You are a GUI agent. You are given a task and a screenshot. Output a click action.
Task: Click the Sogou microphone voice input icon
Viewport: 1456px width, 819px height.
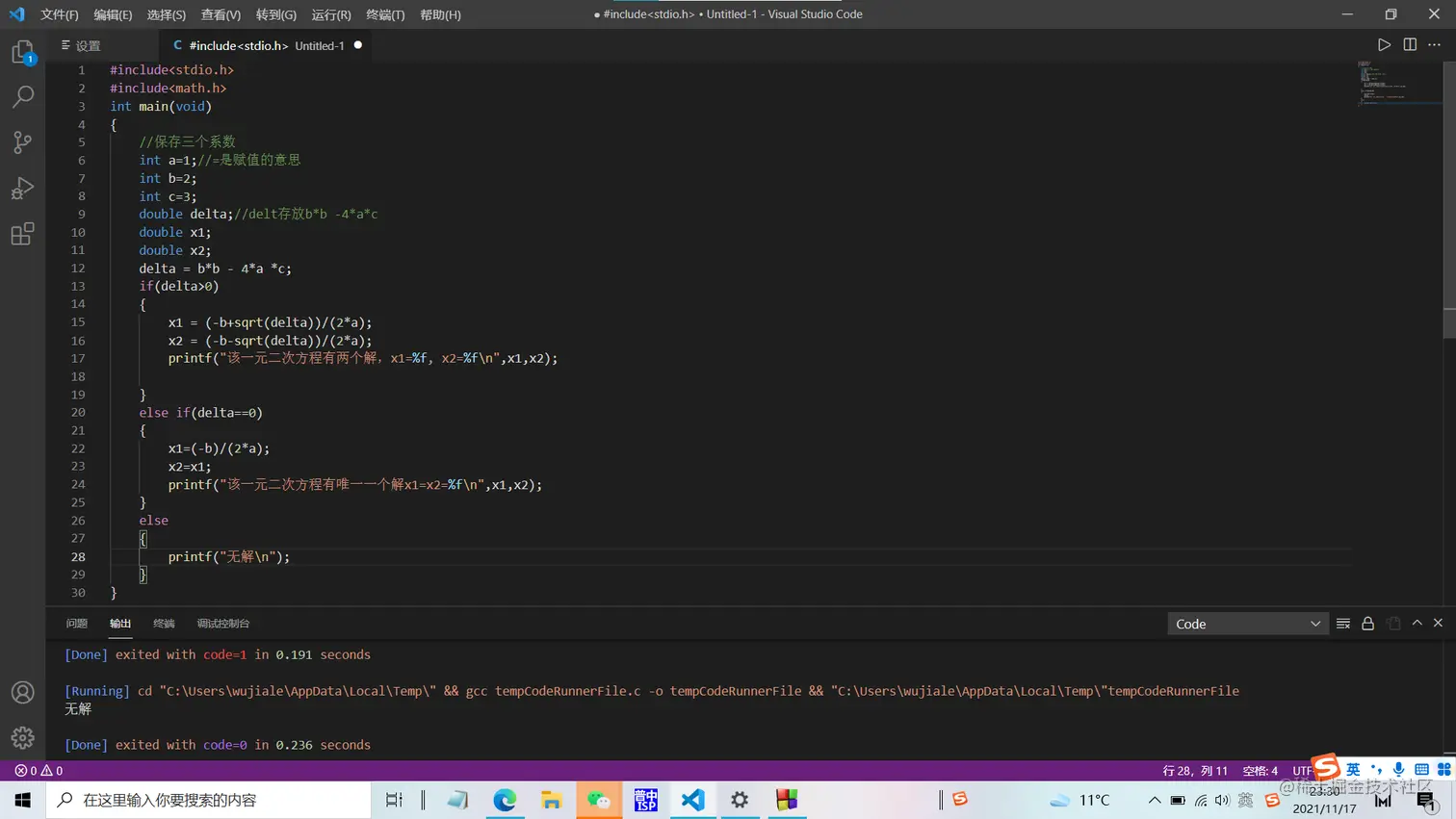[x=1398, y=769]
